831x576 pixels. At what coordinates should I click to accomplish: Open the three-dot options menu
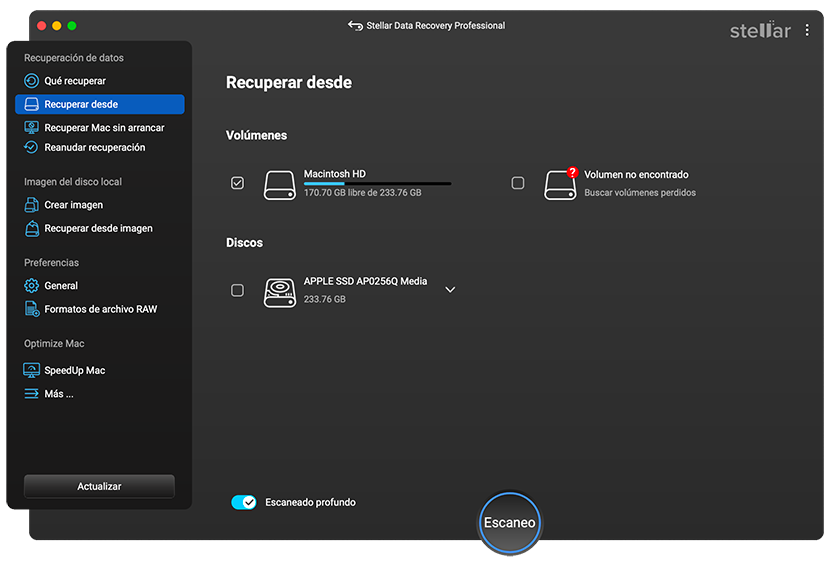point(807,30)
